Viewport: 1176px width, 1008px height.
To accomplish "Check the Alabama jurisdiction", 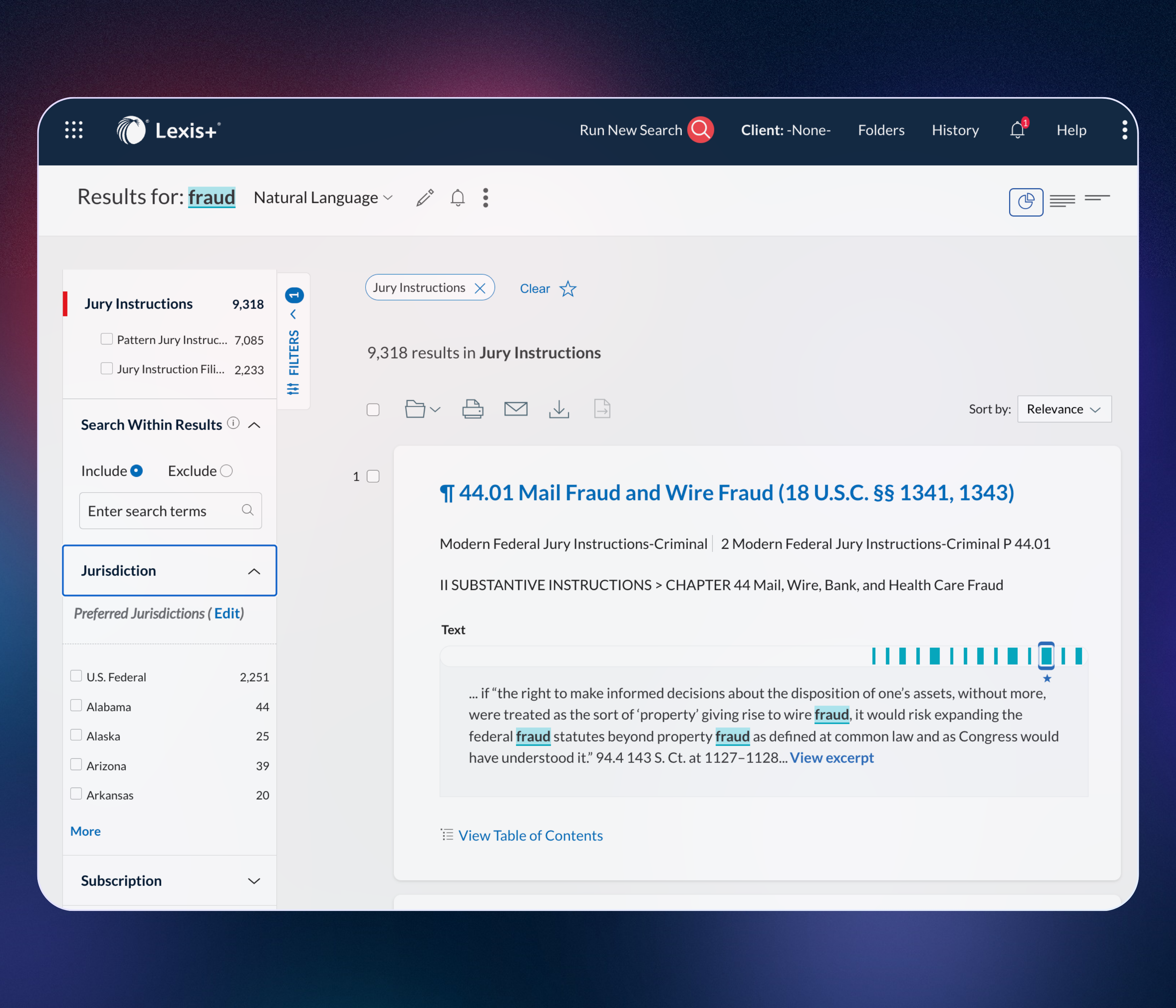I will tap(76, 705).
